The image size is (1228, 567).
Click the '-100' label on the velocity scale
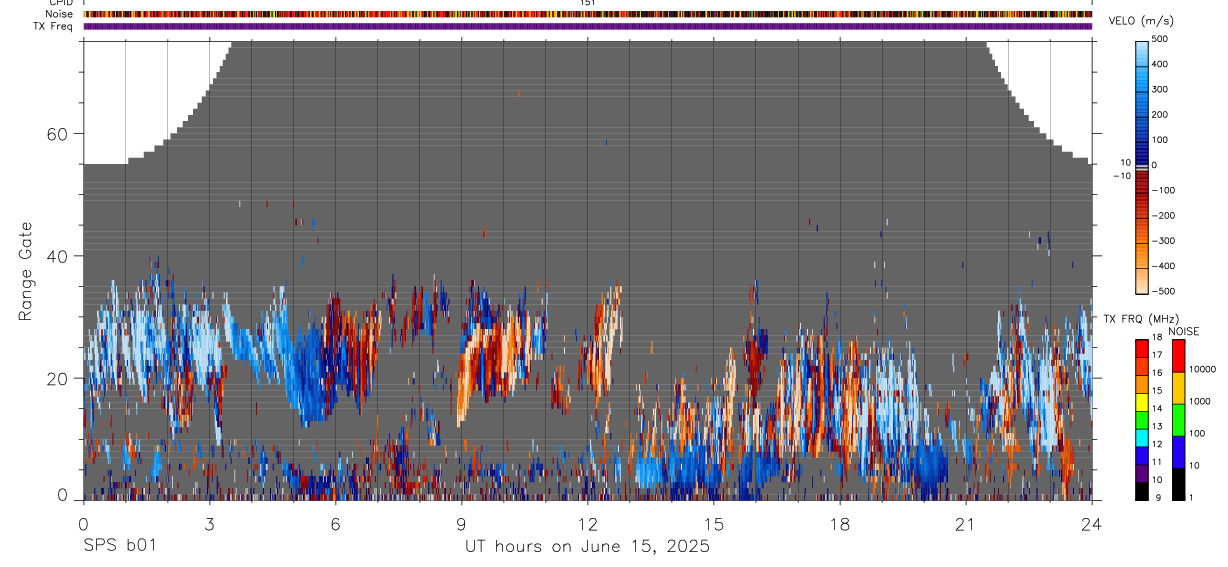coord(1163,190)
